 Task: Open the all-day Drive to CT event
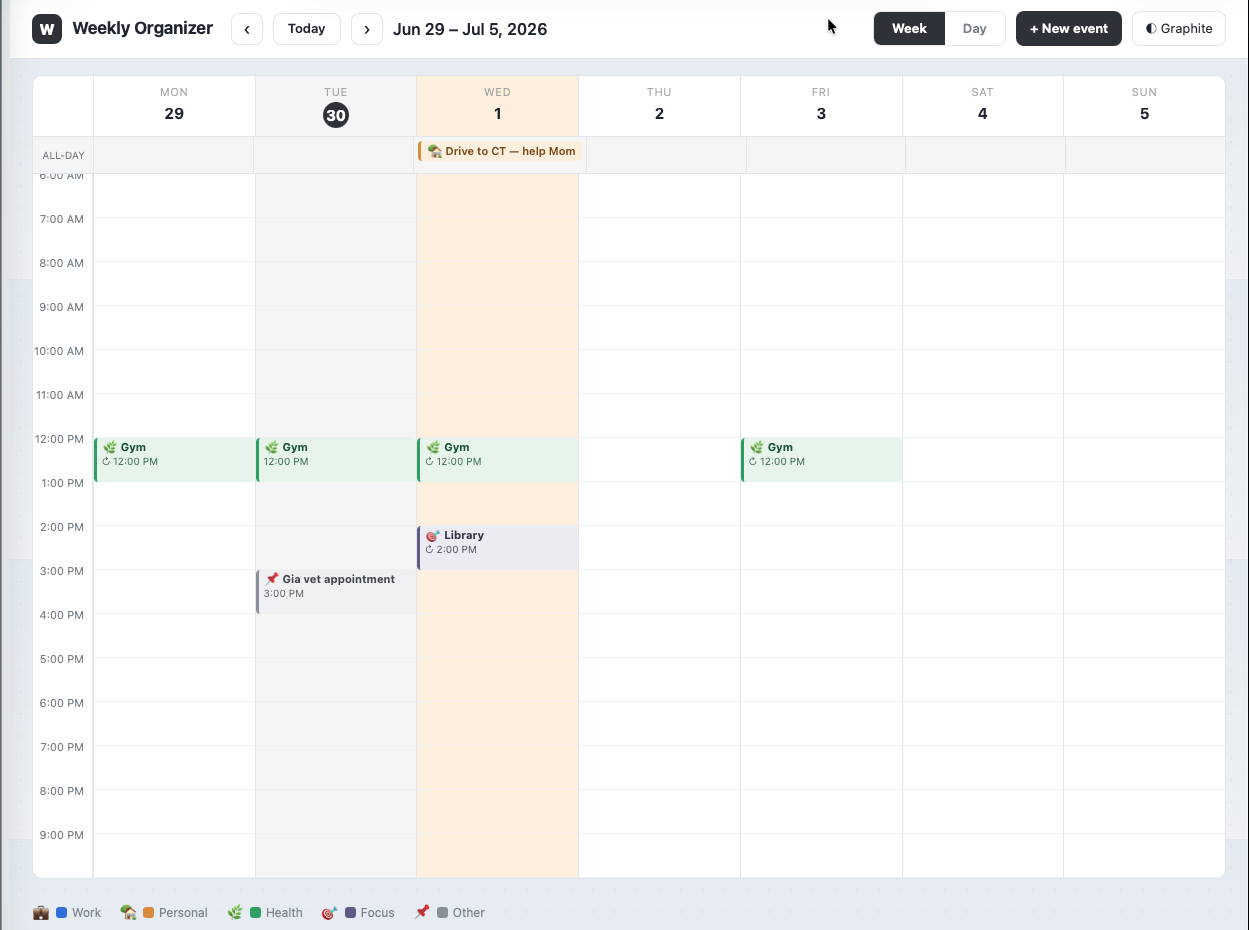pos(500,151)
